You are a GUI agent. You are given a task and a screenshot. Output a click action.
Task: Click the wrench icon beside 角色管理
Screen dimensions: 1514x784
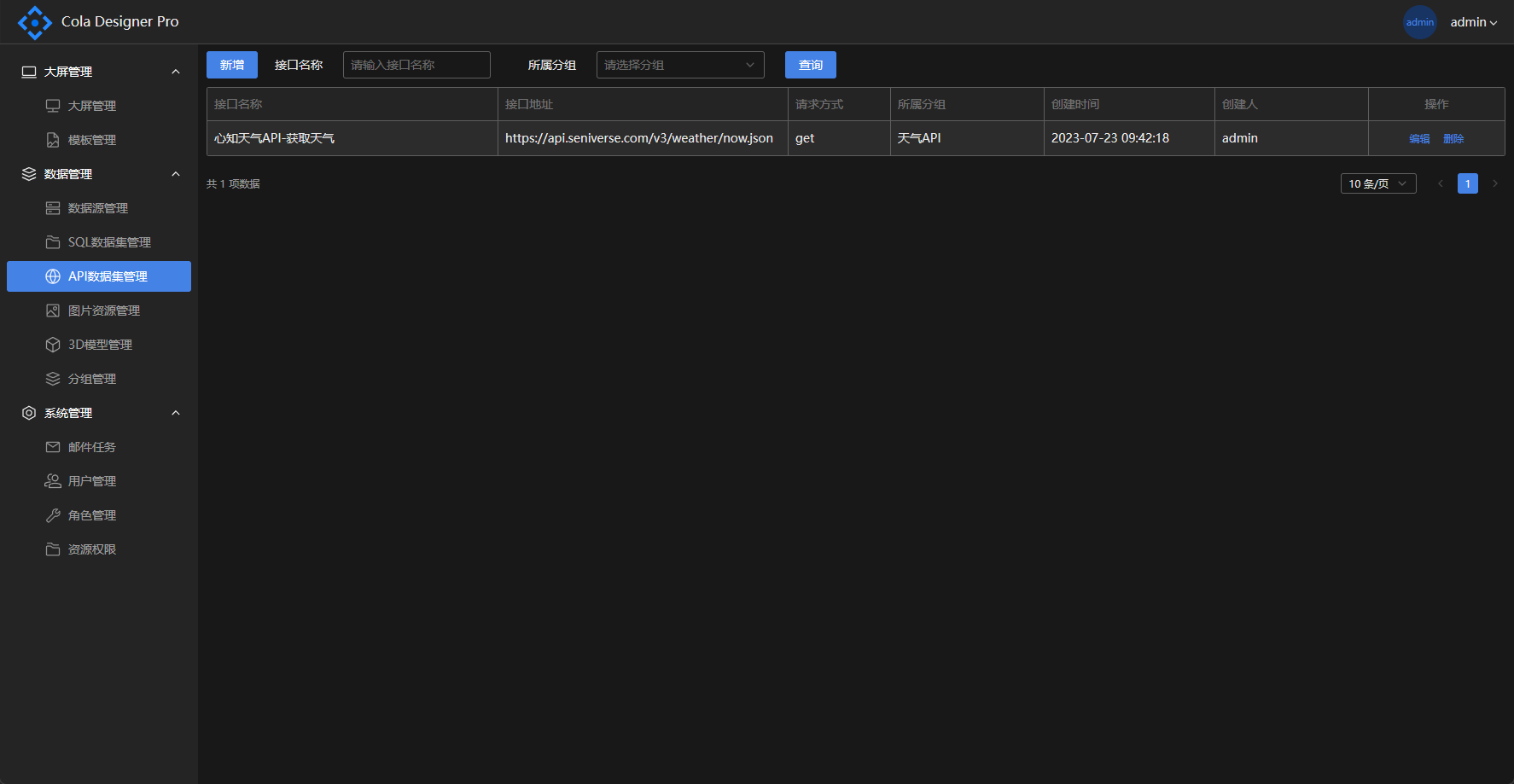pos(53,515)
